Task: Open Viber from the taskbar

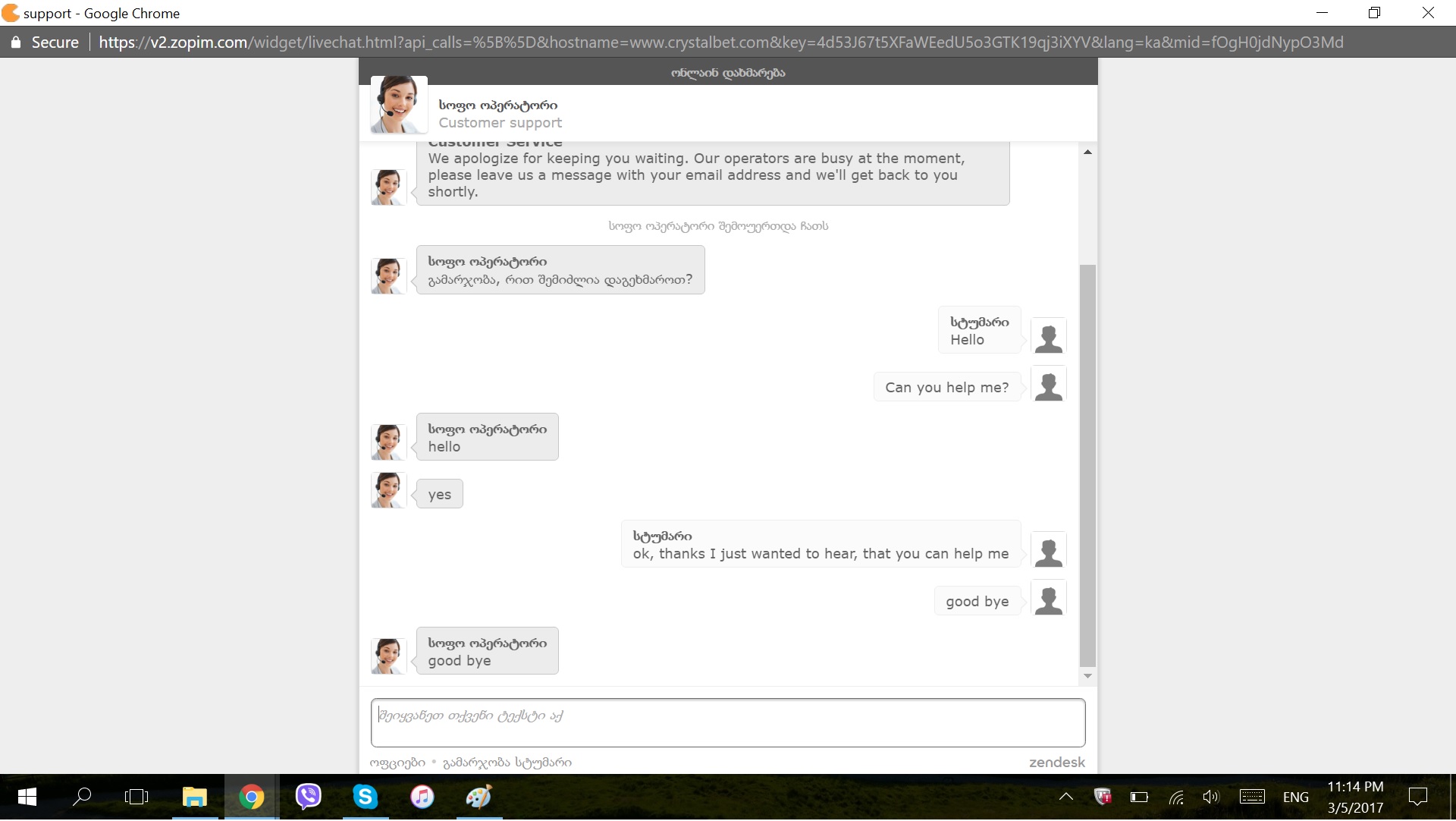Action: (x=308, y=797)
